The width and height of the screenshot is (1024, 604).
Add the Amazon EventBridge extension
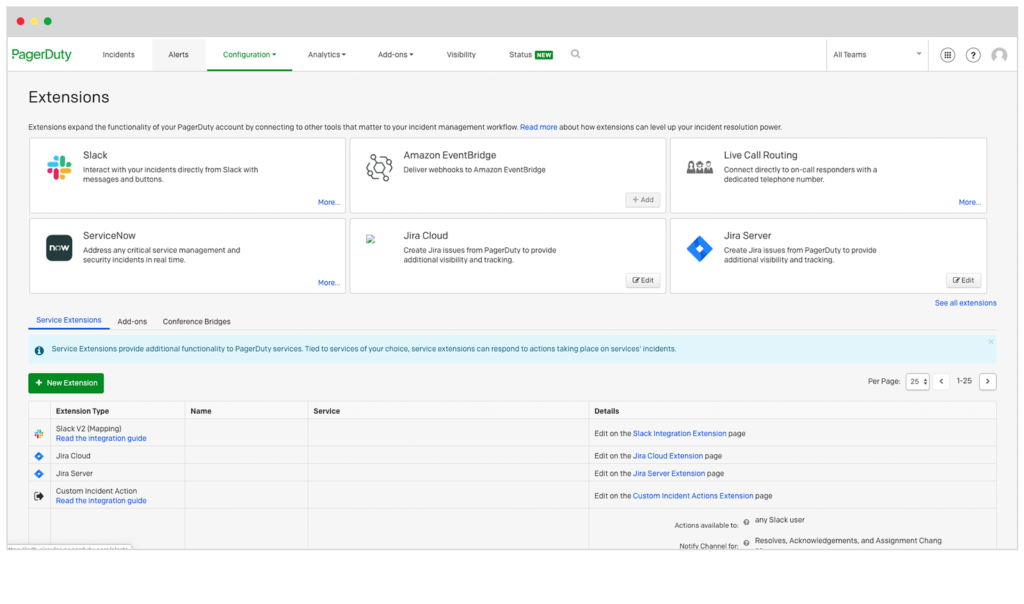tap(643, 200)
